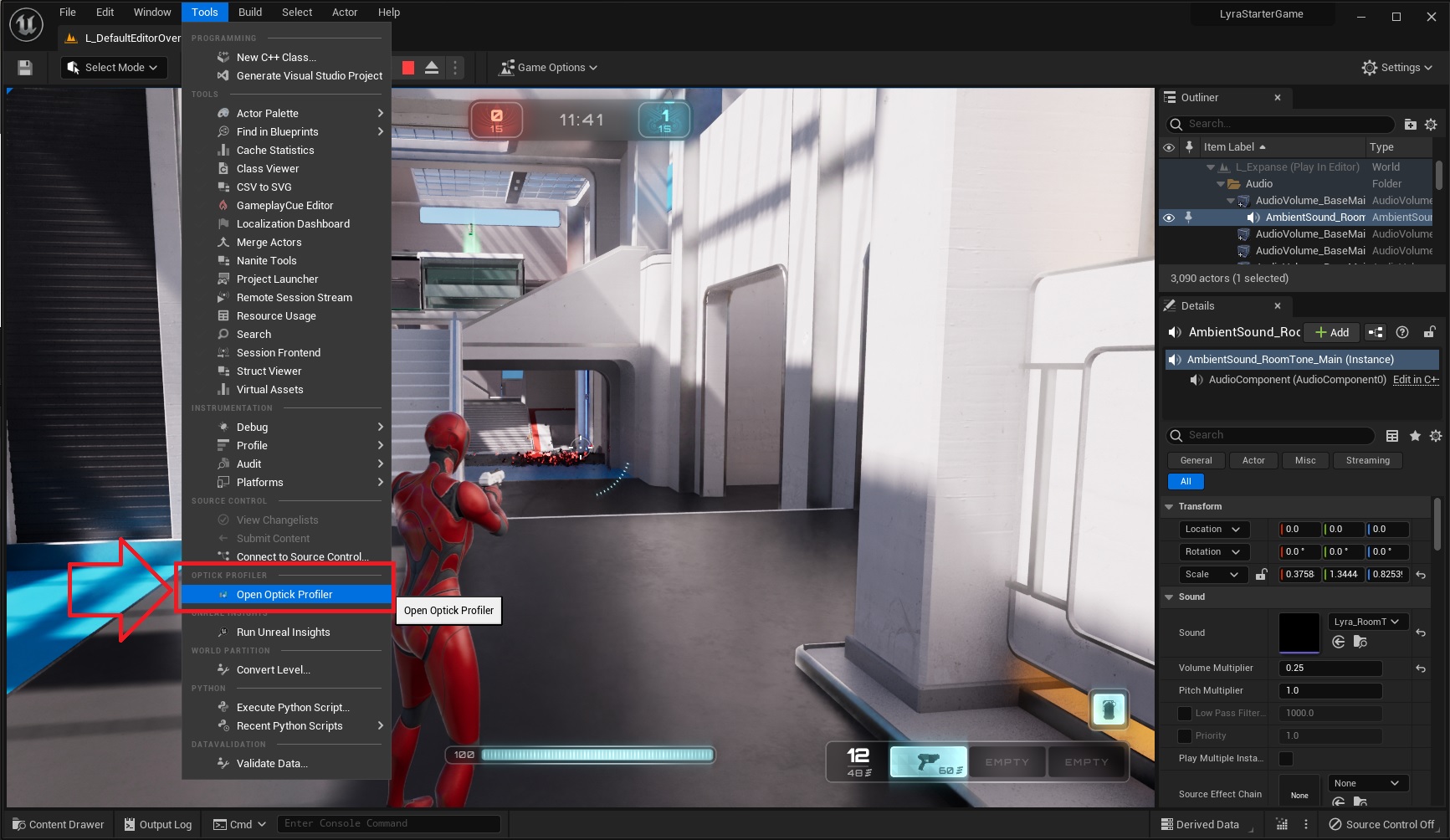1450x840 pixels.
Task: Open Details help question mark icon
Action: click(1402, 332)
